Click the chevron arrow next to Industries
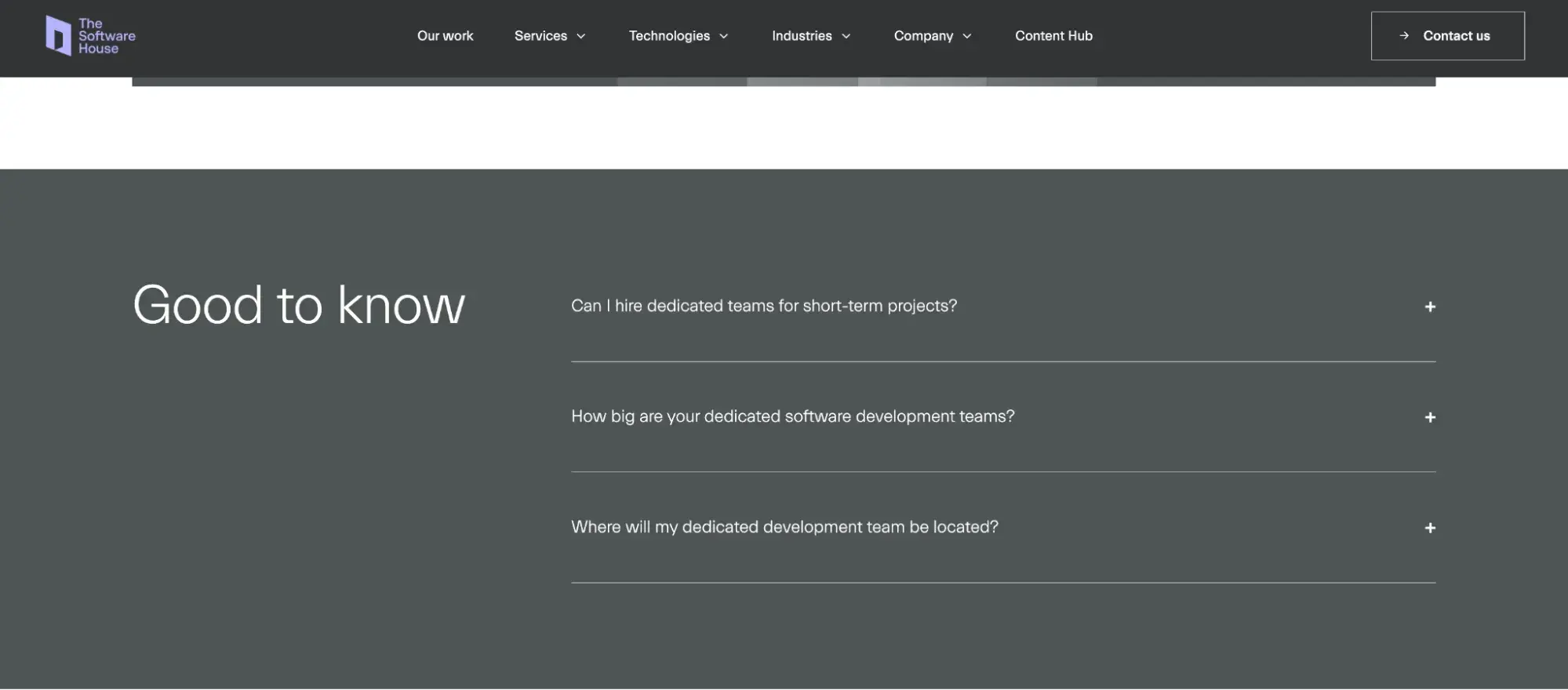 846,36
